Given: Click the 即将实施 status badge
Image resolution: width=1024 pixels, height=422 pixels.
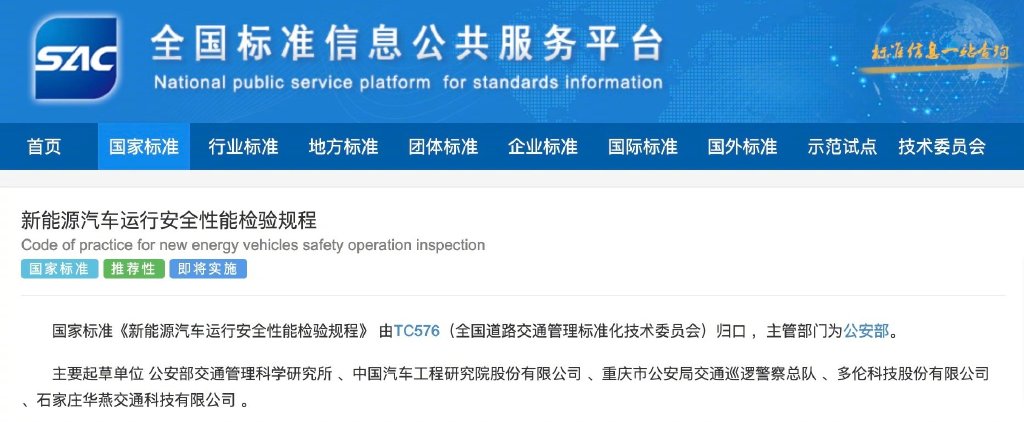Looking at the screenshot, I should click(208, 268).
